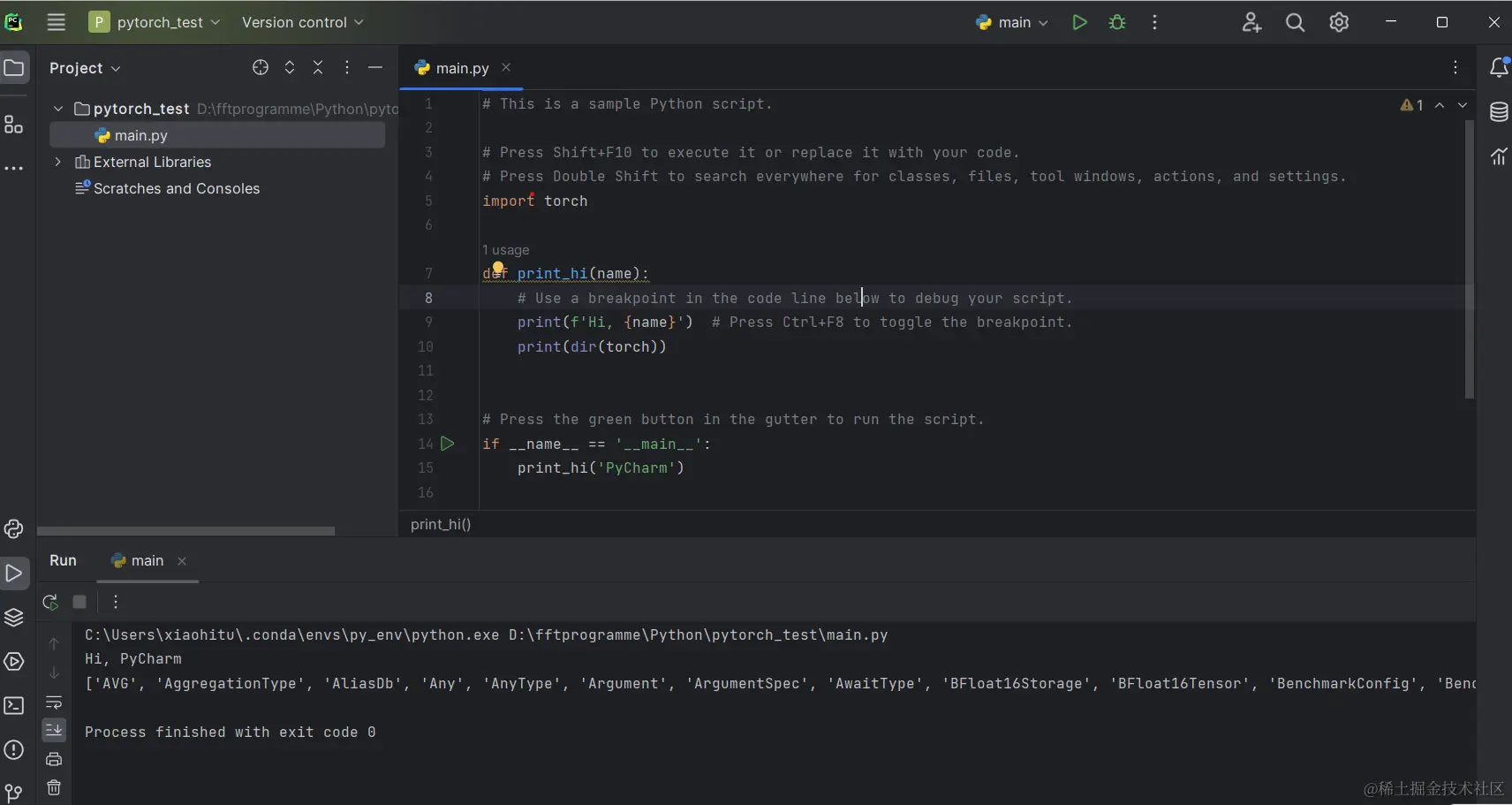The height and width of the screenshot is (805, 1512).
Task: Open Project panel options menu
Action: 347,67
